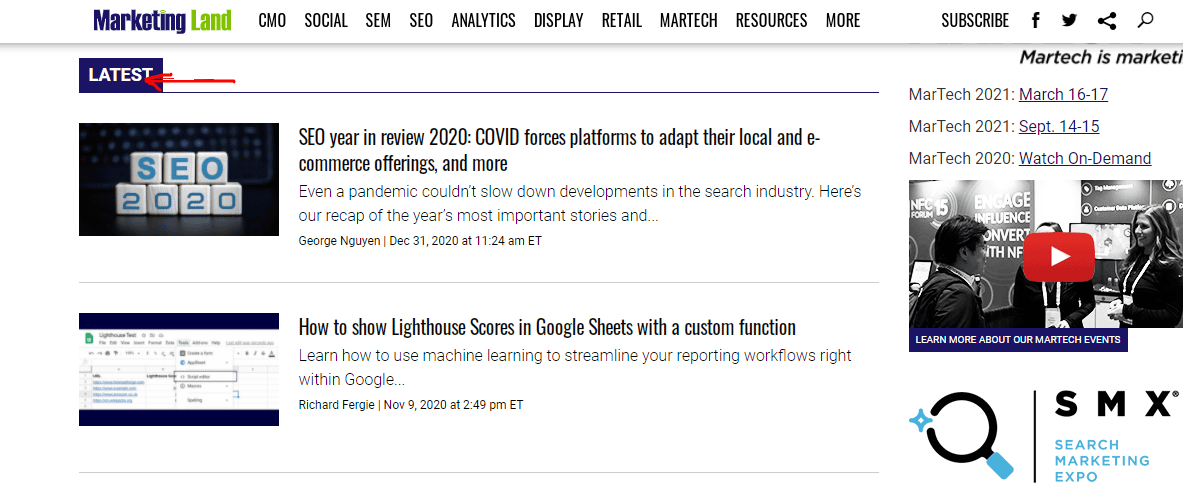The width and height of the screenshot is (1183, 486).
Task: Click author name George Nguyen
Action: 340,241
